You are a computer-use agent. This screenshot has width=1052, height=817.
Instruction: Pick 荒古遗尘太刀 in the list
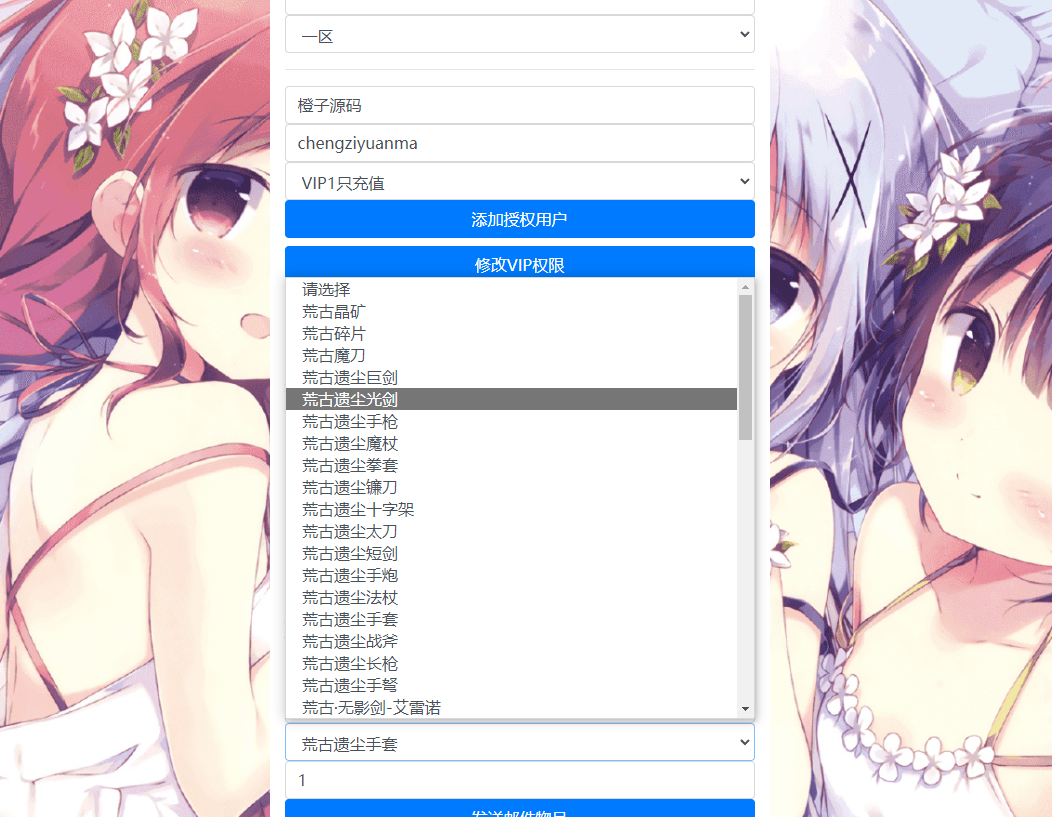tap(510, 531)
